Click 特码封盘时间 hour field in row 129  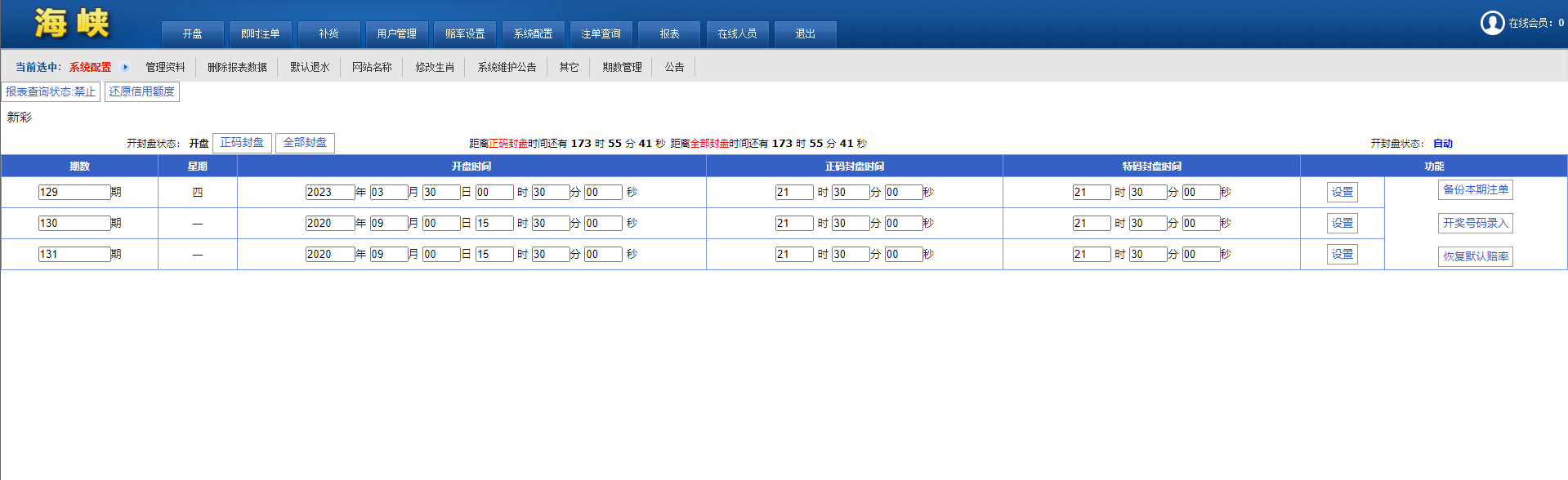click(1092, 192)
